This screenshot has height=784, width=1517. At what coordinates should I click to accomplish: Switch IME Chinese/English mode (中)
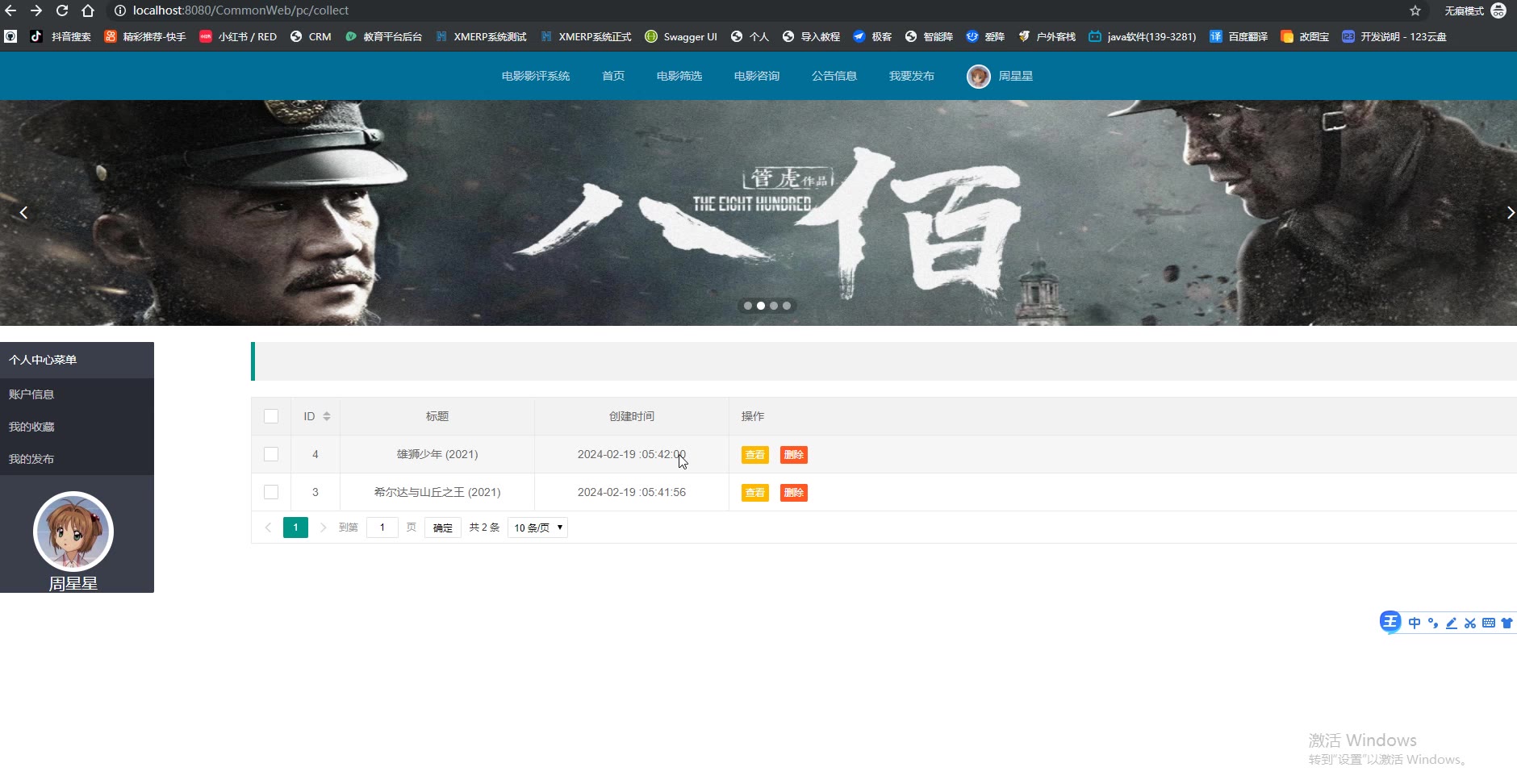(x=1415, y=623)
